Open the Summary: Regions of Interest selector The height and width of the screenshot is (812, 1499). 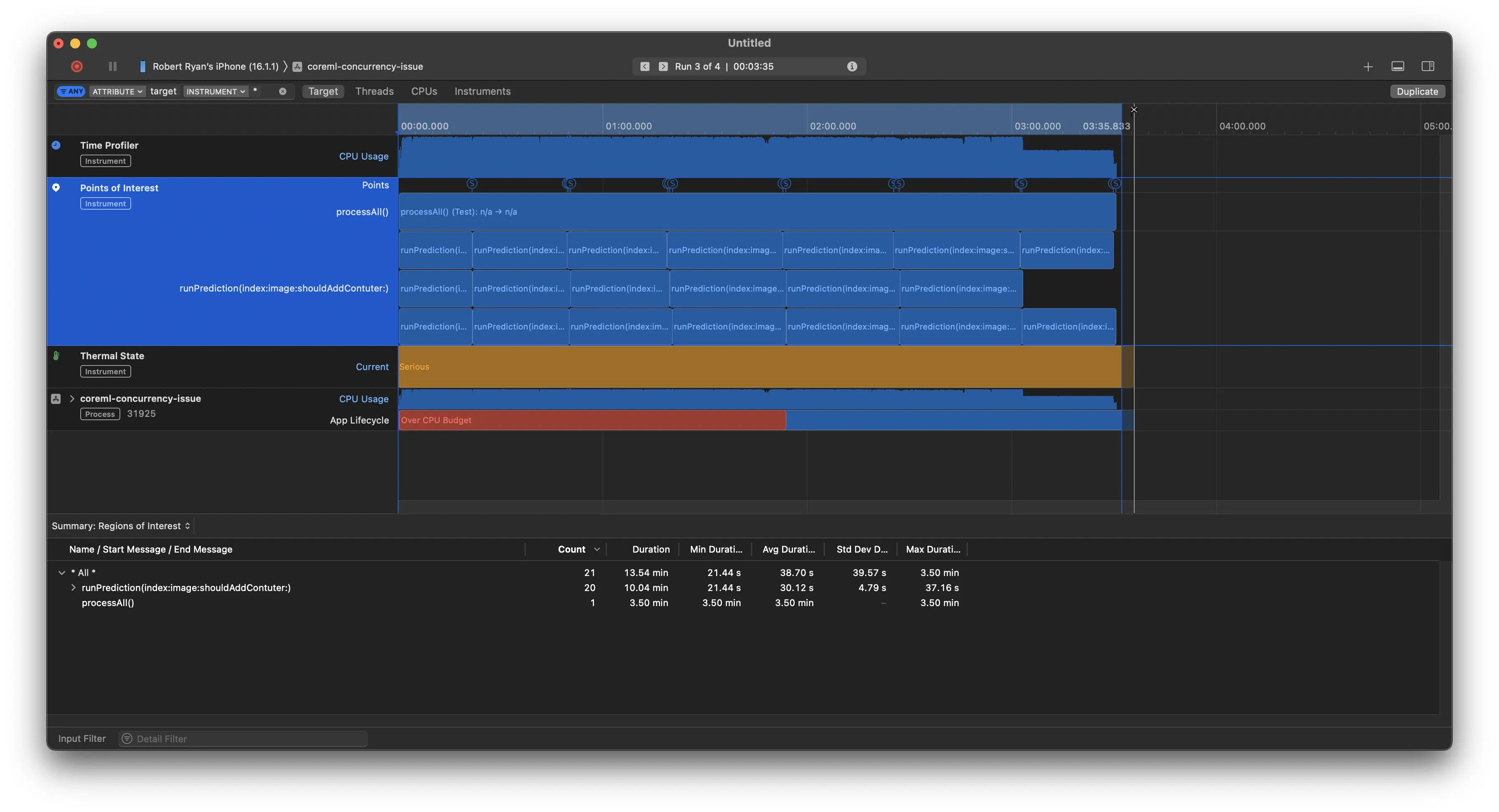121,526
